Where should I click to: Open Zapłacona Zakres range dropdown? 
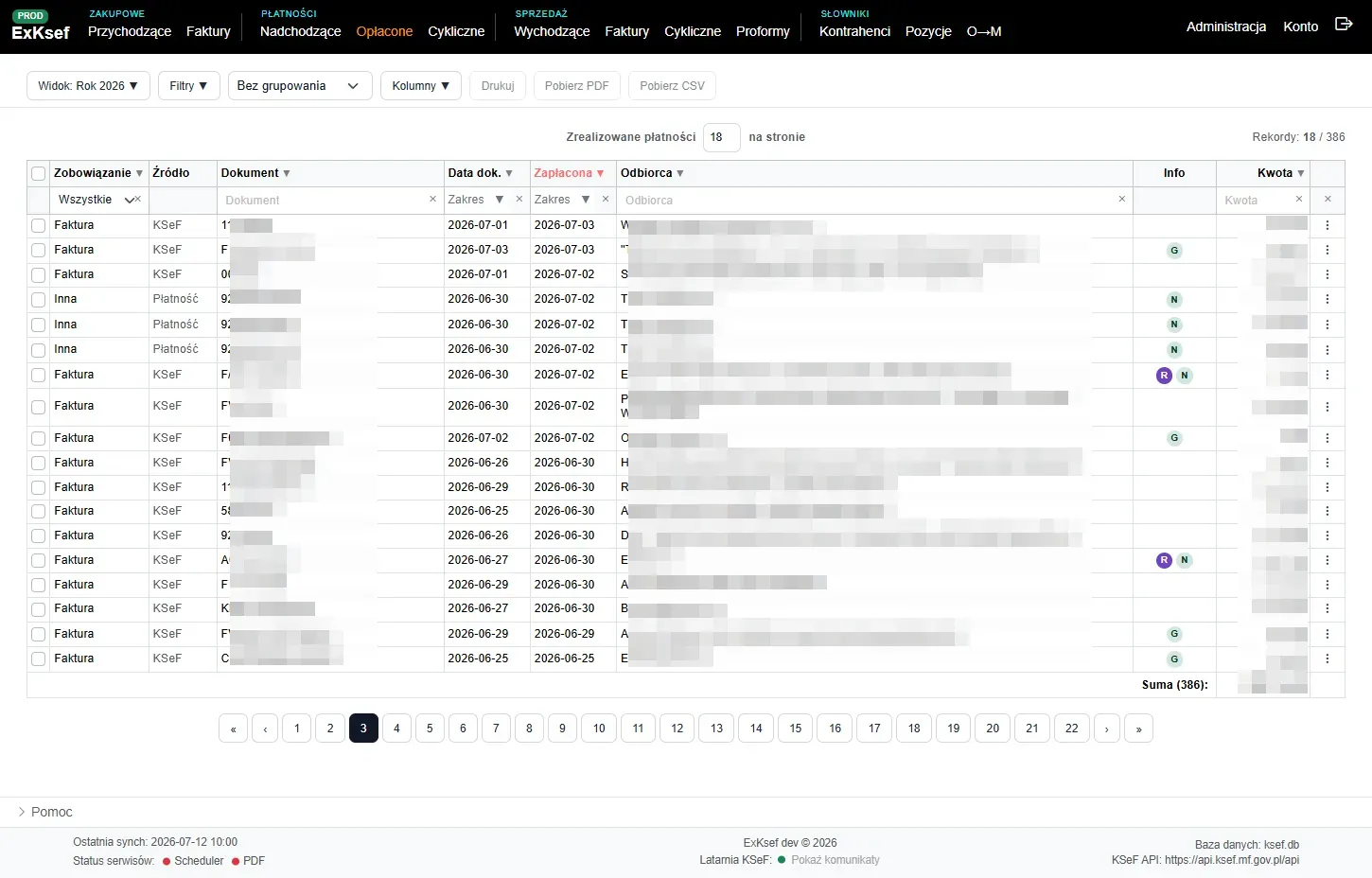coord(562,200)
